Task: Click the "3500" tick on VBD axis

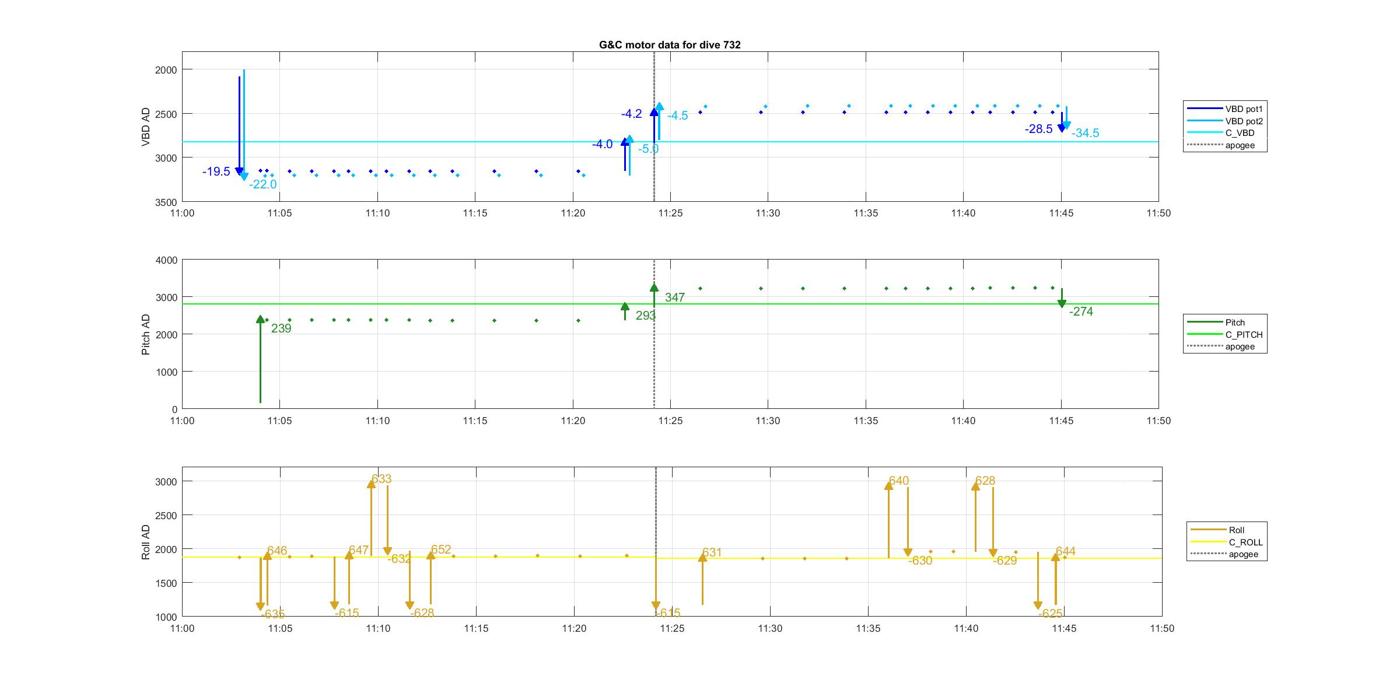Action: (x=165, y=202)
